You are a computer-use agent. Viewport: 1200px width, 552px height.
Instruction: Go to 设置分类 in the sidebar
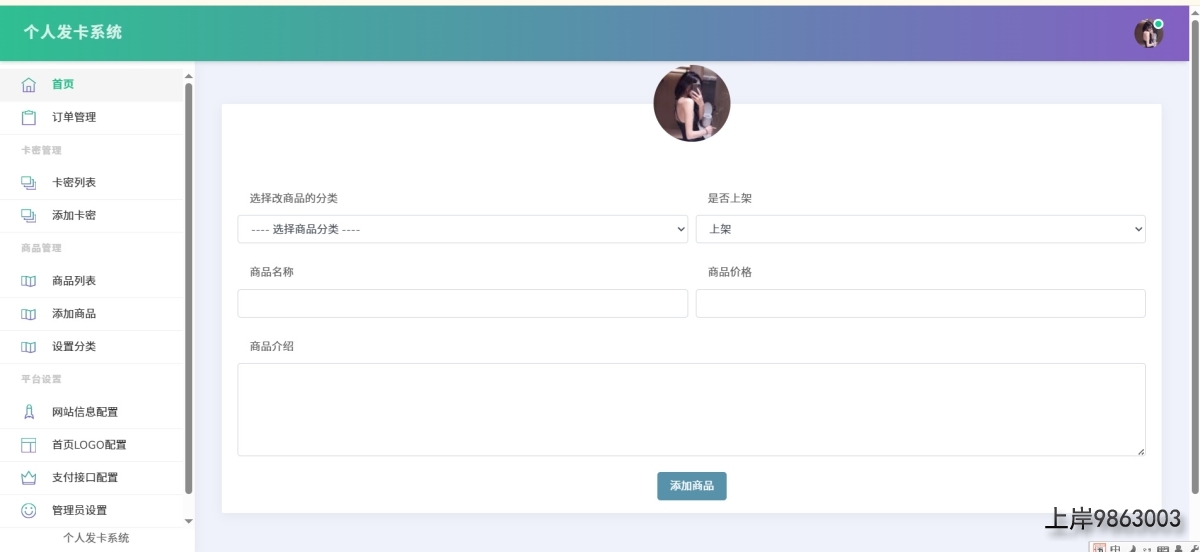[74, 347]
